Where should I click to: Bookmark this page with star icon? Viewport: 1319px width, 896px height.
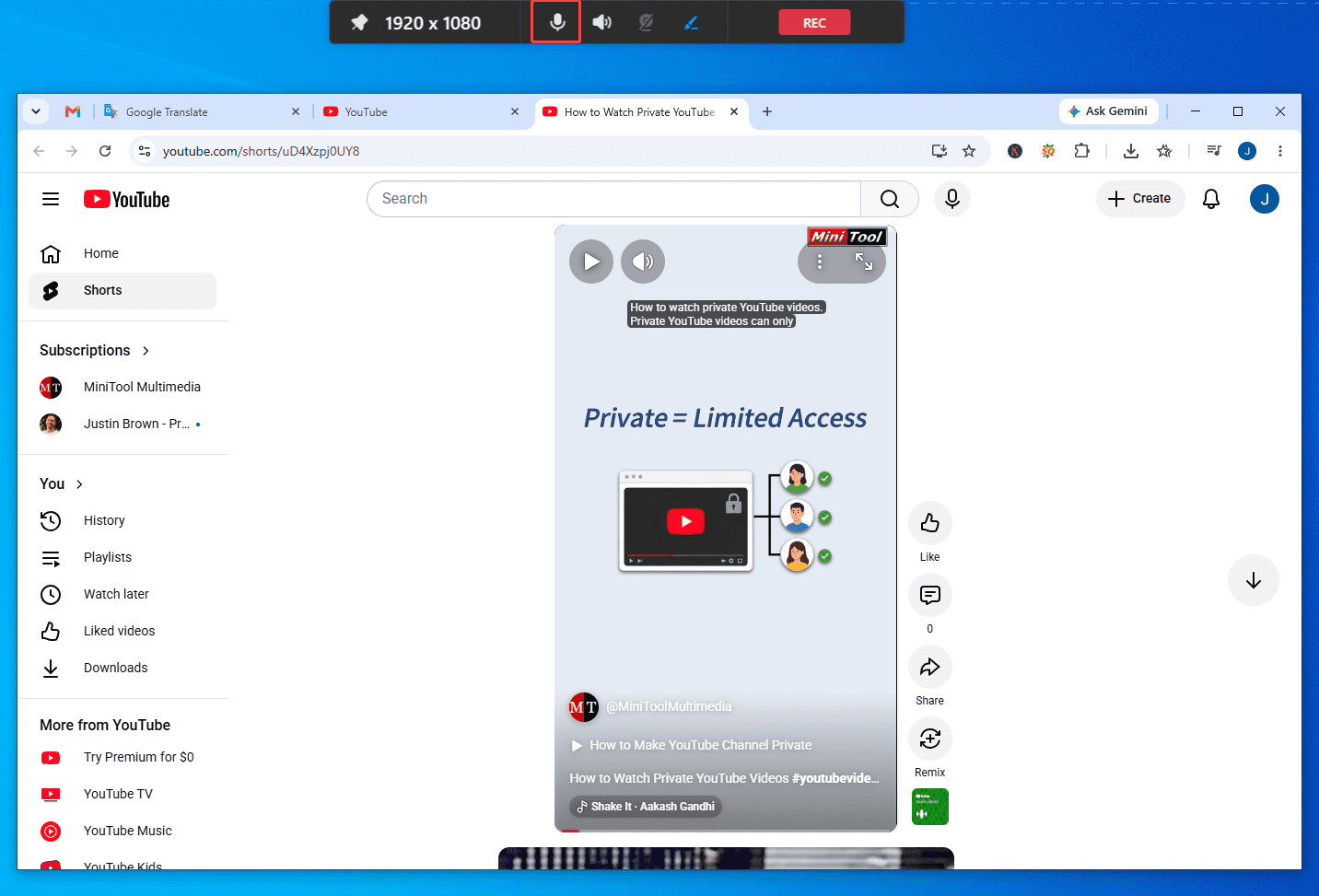point(969,151)
